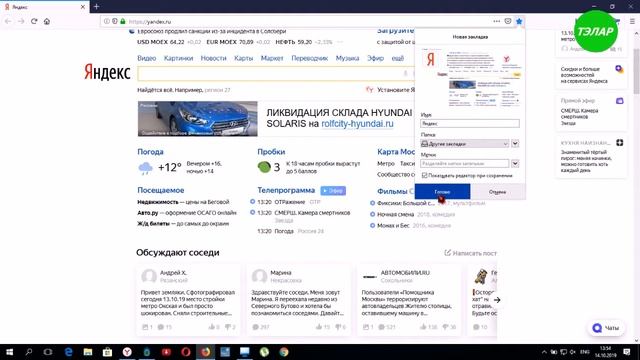The height and width of the screenshot is (360, 640).
Task: Open Погода section heading
Action: pos(150,152)
